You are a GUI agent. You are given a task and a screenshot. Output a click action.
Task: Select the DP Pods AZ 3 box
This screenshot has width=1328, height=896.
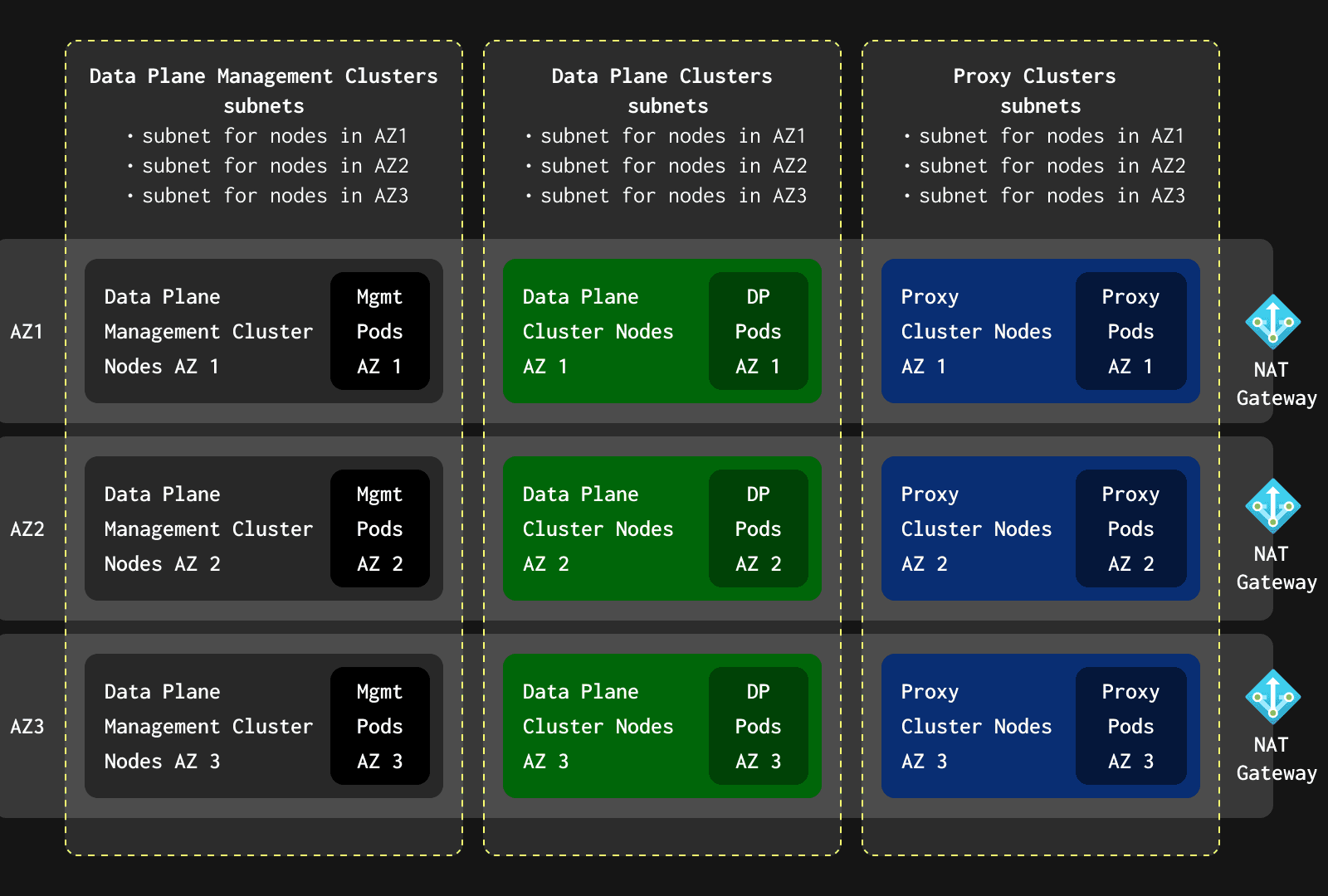[x=758, y=726]
